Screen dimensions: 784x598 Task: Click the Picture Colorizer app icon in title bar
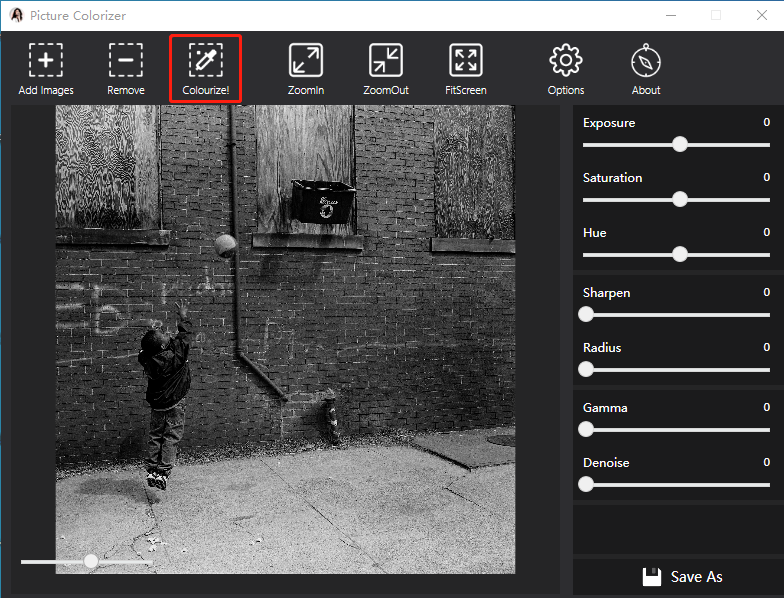tap(16, 15)
